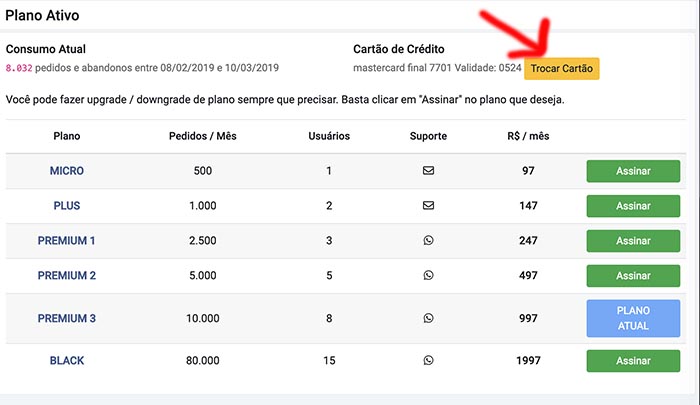Click the Trocar Cartão button
Screen dimensions: 700x405
562,68
